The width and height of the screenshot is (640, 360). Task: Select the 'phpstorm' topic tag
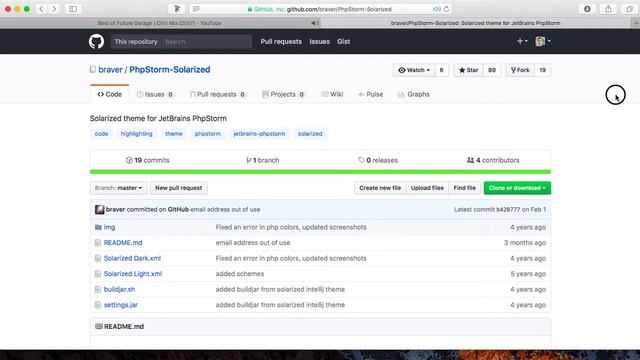click(208, 134)
